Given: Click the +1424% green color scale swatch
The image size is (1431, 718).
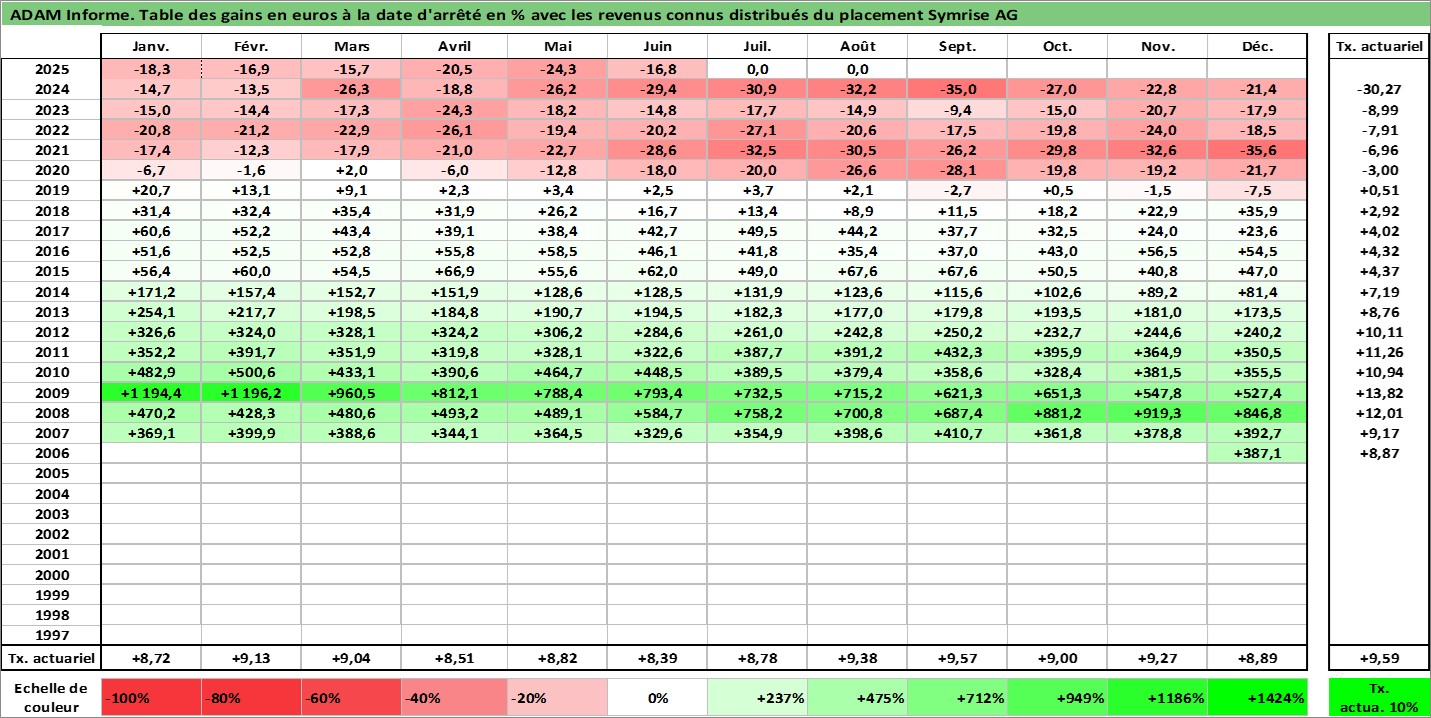Looking at the screenshot, I should pyautogui.click(x=1258, y=698).
